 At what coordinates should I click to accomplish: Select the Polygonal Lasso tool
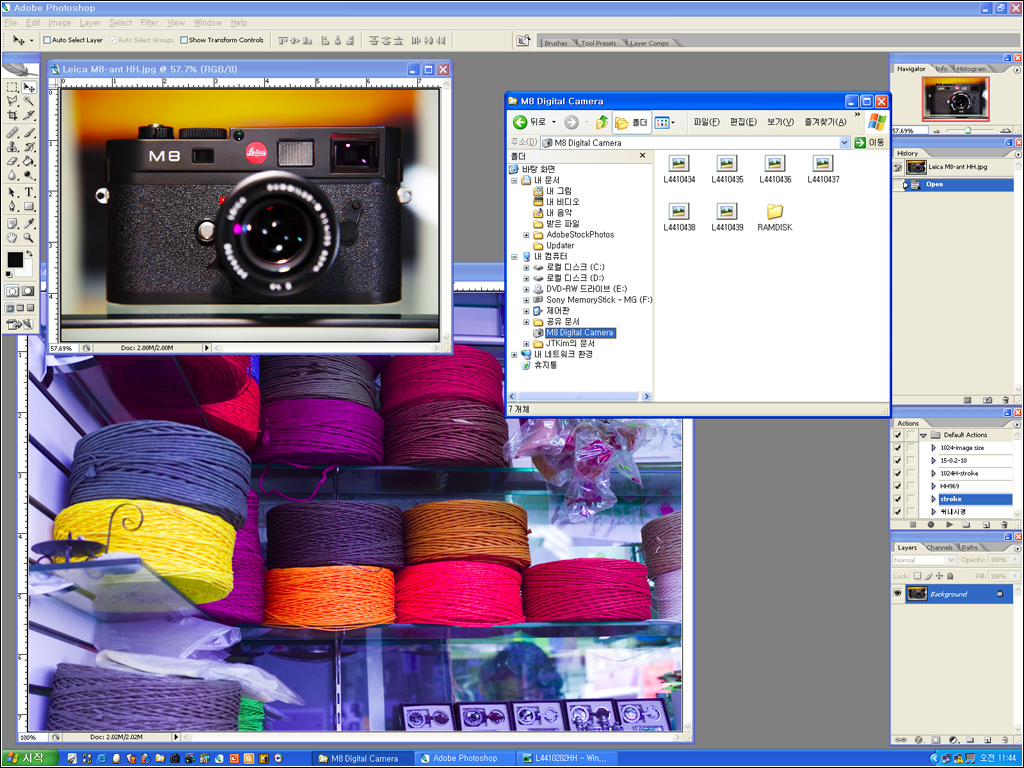(12, 101)
